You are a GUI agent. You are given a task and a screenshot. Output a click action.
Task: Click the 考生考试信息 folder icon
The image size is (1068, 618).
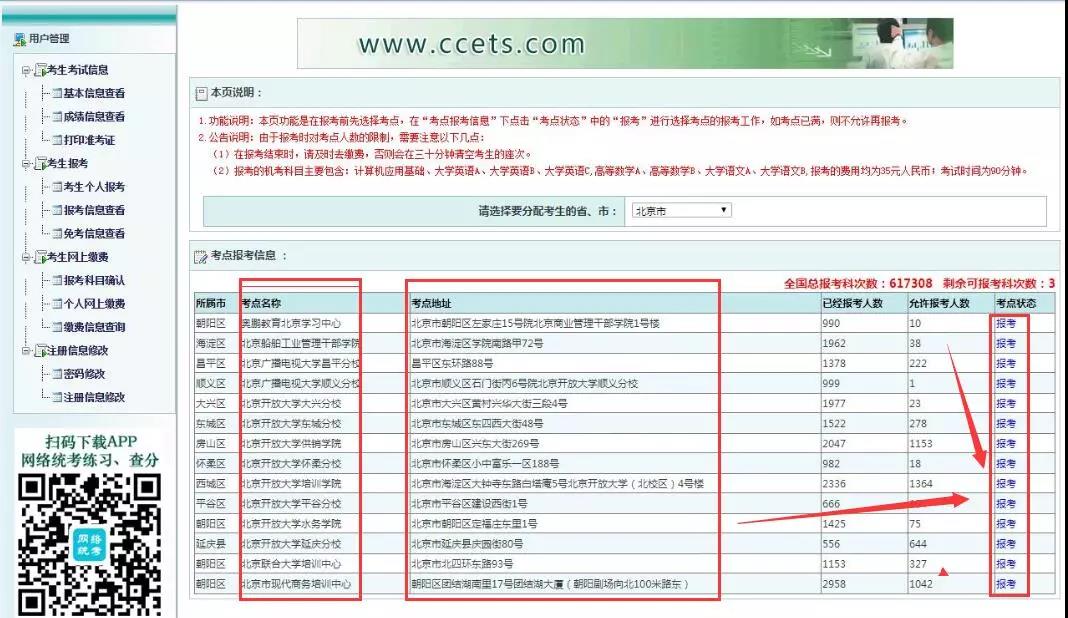(x=40, y=69)
